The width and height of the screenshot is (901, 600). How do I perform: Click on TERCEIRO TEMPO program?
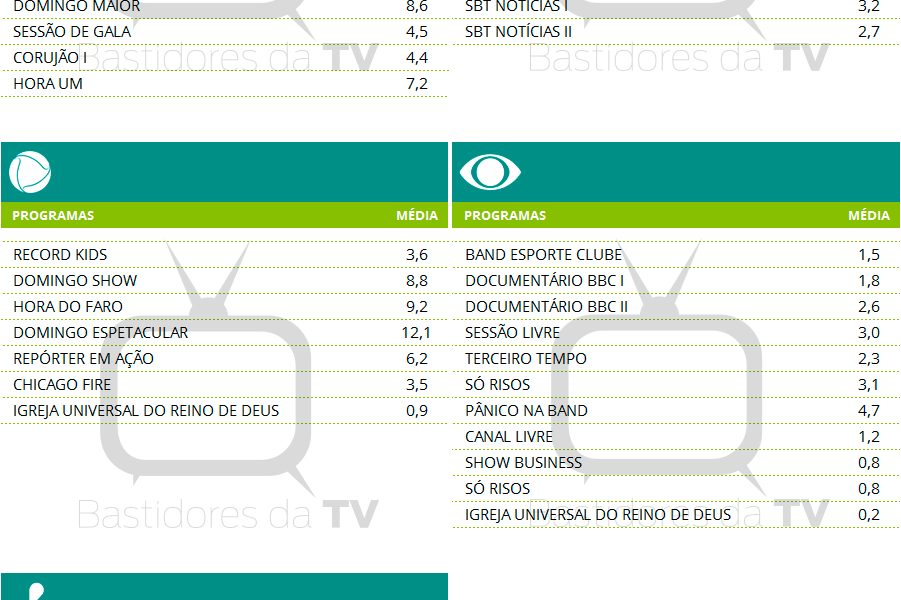[x=526, y=358]
